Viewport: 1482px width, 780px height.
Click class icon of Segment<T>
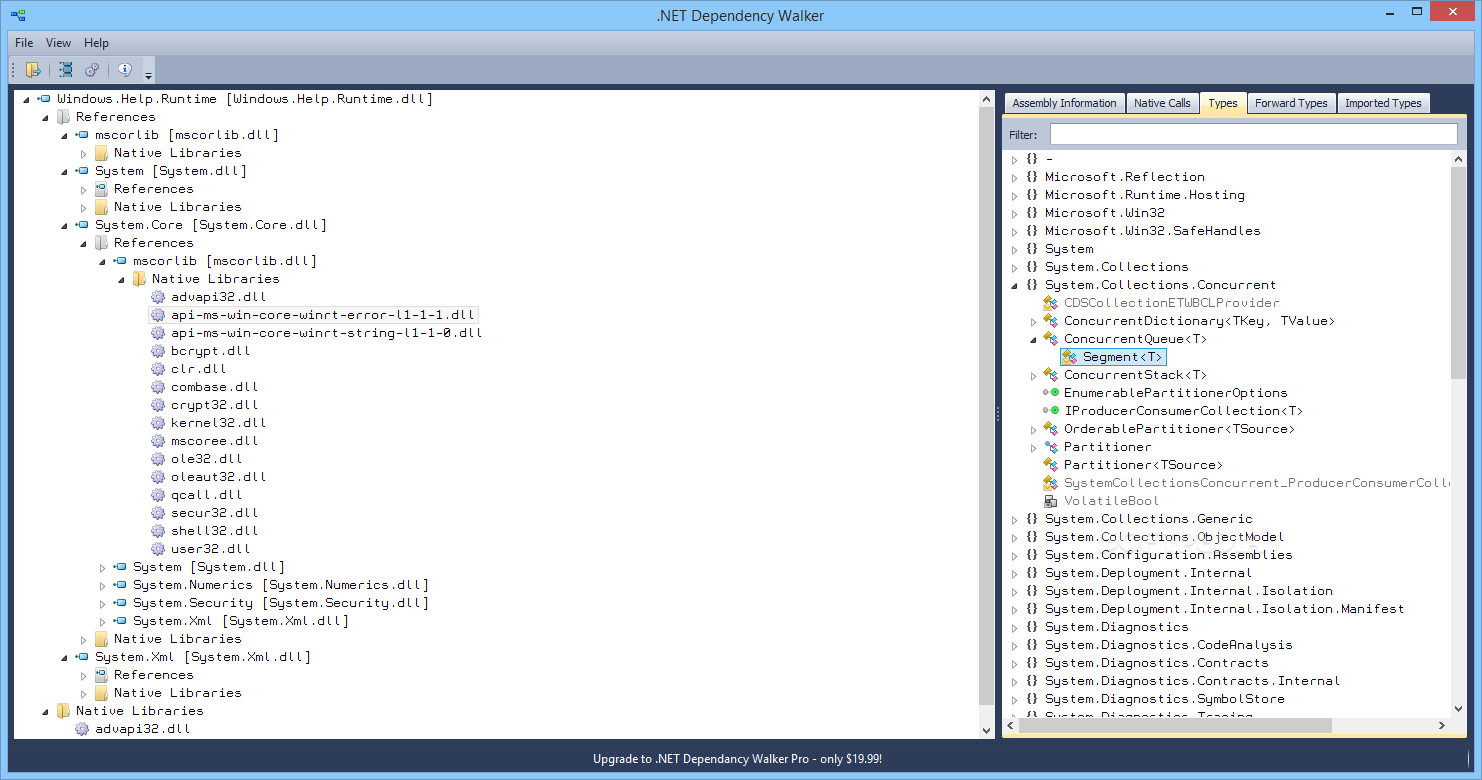click(1070, 357)
